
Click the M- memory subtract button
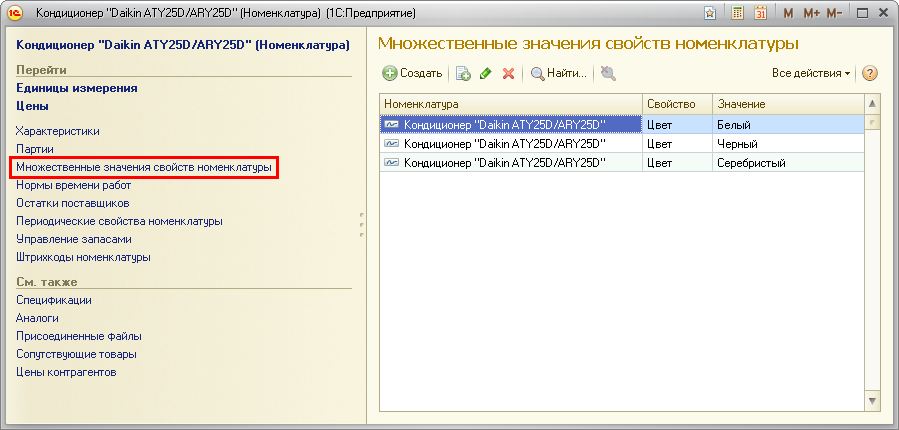(834, 13)
